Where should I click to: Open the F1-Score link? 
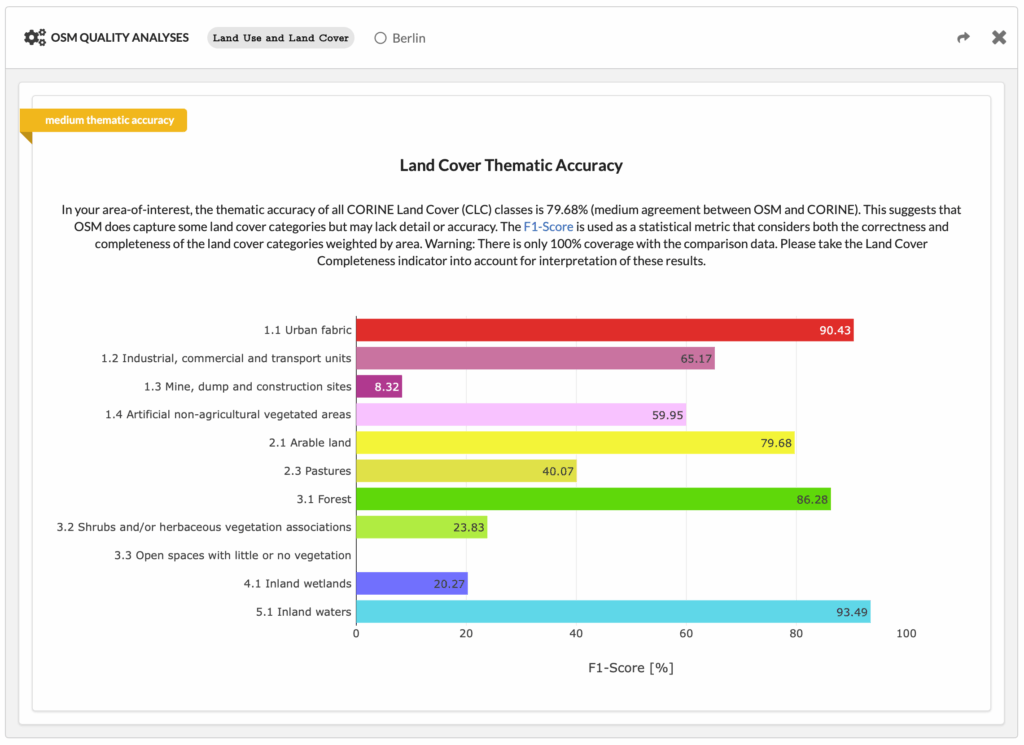tap(548, 227)
